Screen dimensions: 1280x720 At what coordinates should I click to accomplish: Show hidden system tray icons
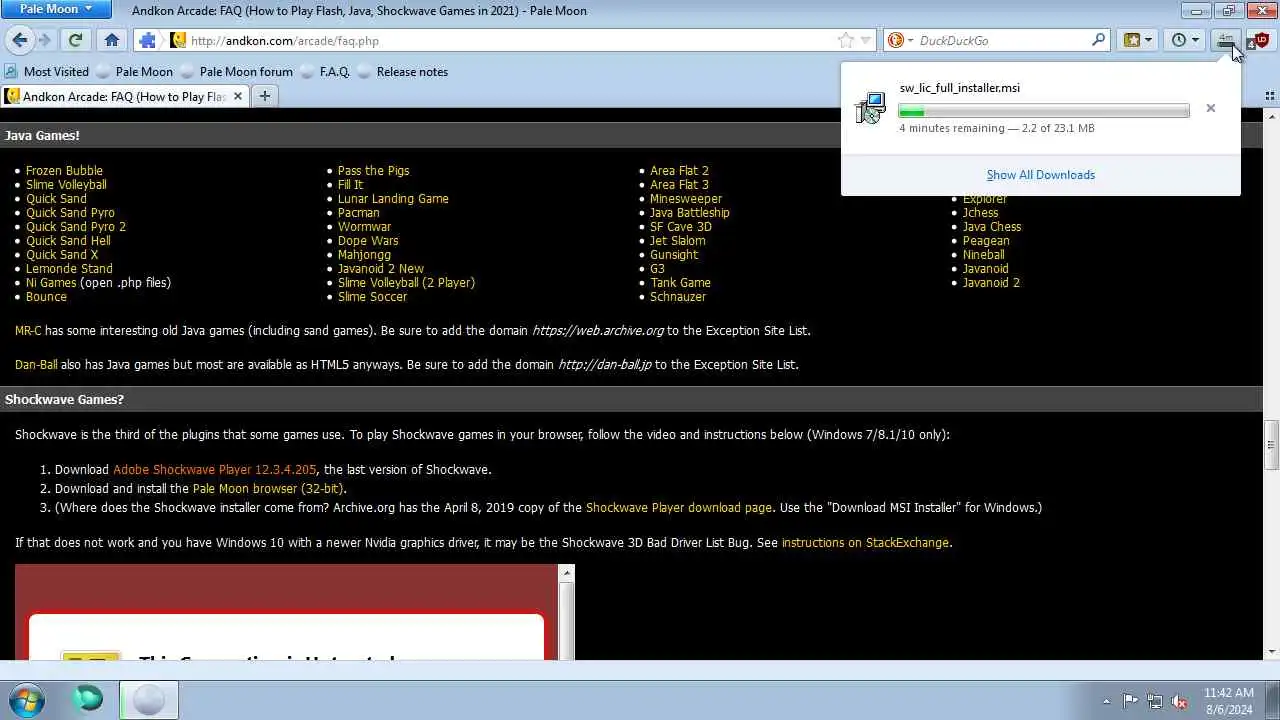tap(1106, 701)
